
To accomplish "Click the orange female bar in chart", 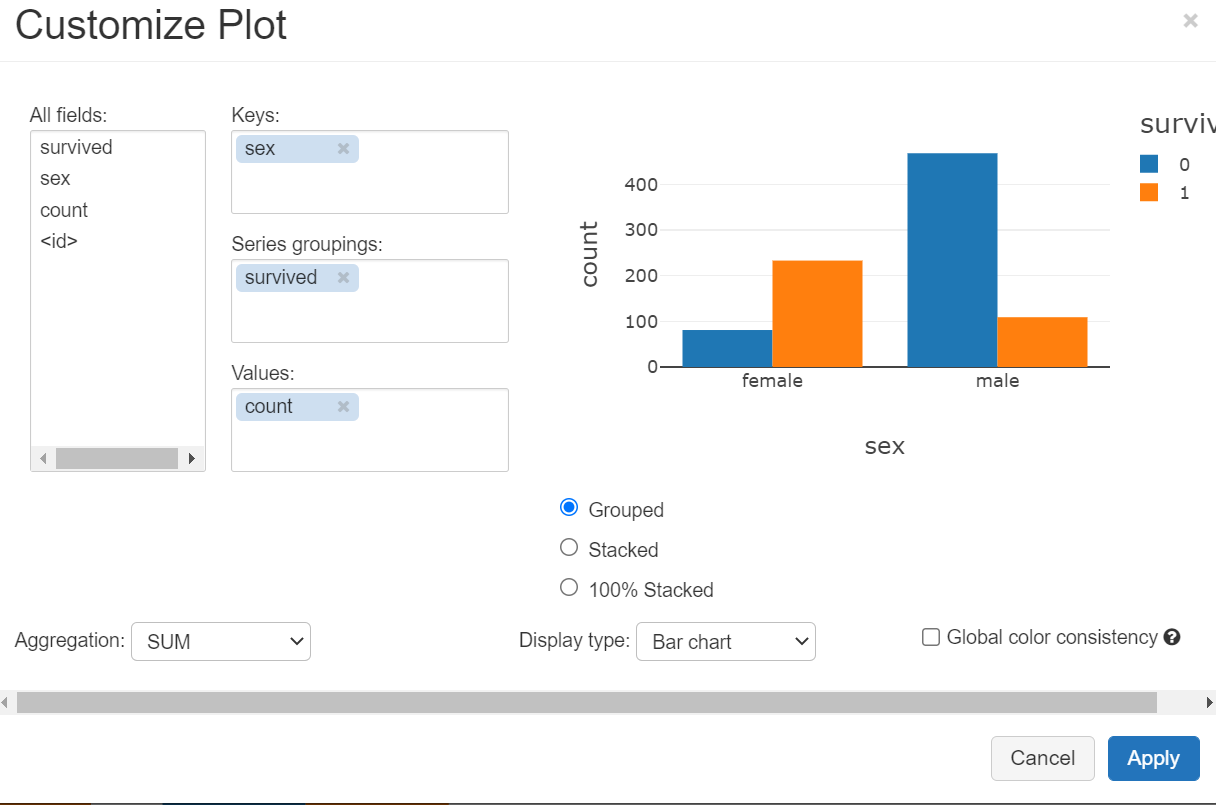I will 817,314.
